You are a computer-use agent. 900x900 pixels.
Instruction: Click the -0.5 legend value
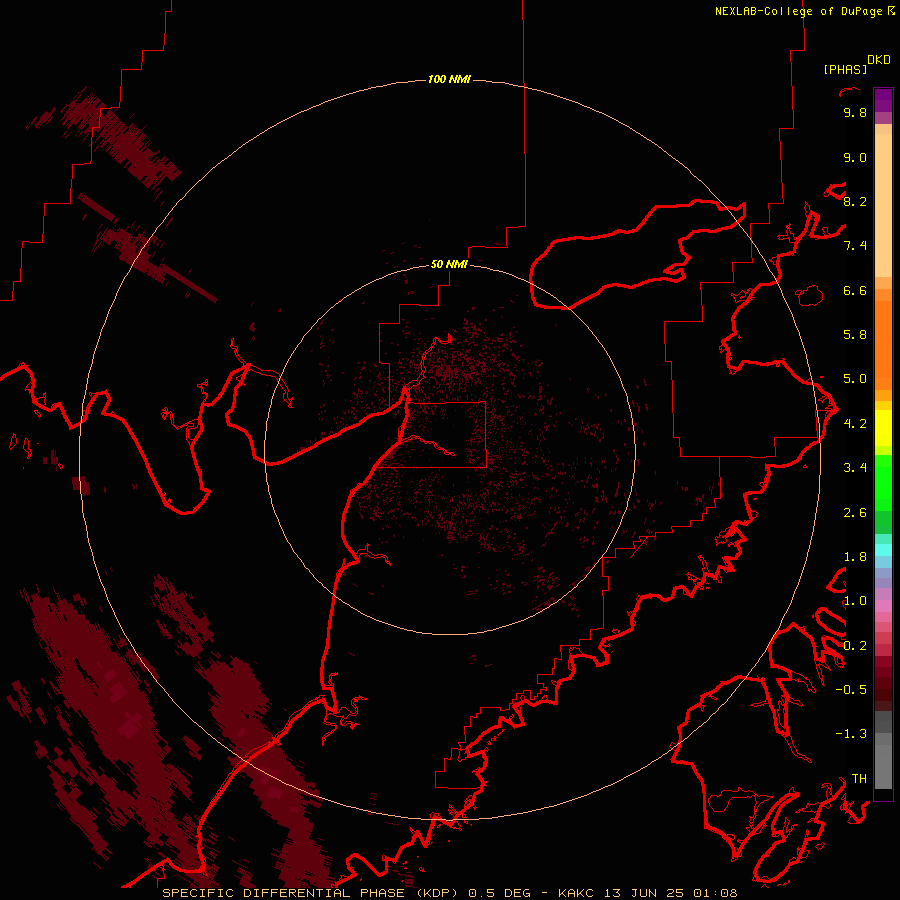(851, 690)
